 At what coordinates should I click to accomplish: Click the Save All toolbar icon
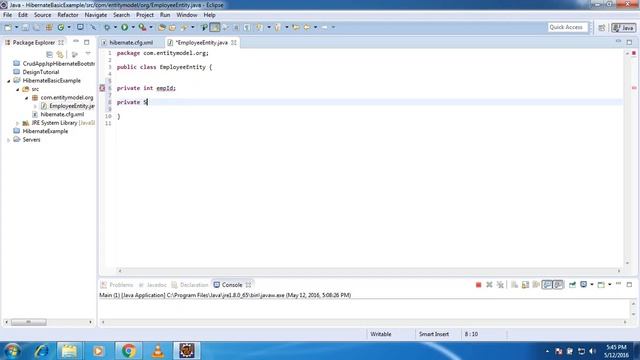pos(37,27)
